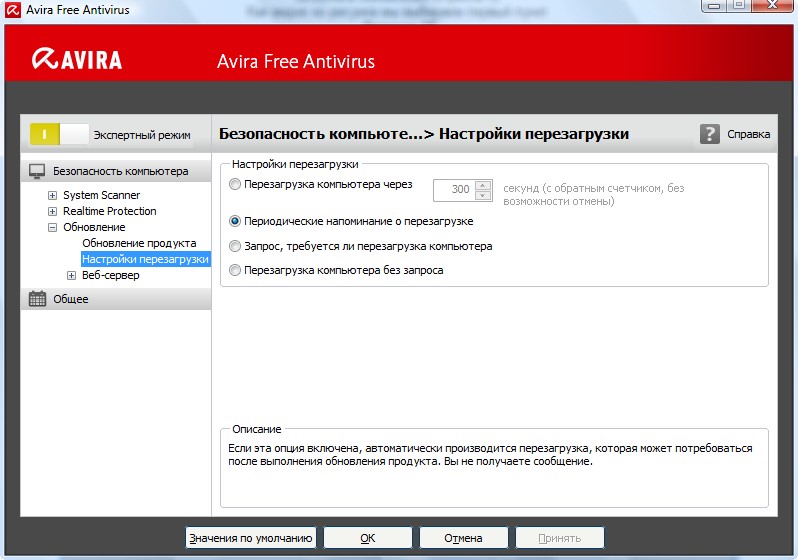798x560 pixels.
Task: Expand the Realtime Protection tree node
Action: tap(52, 211)
